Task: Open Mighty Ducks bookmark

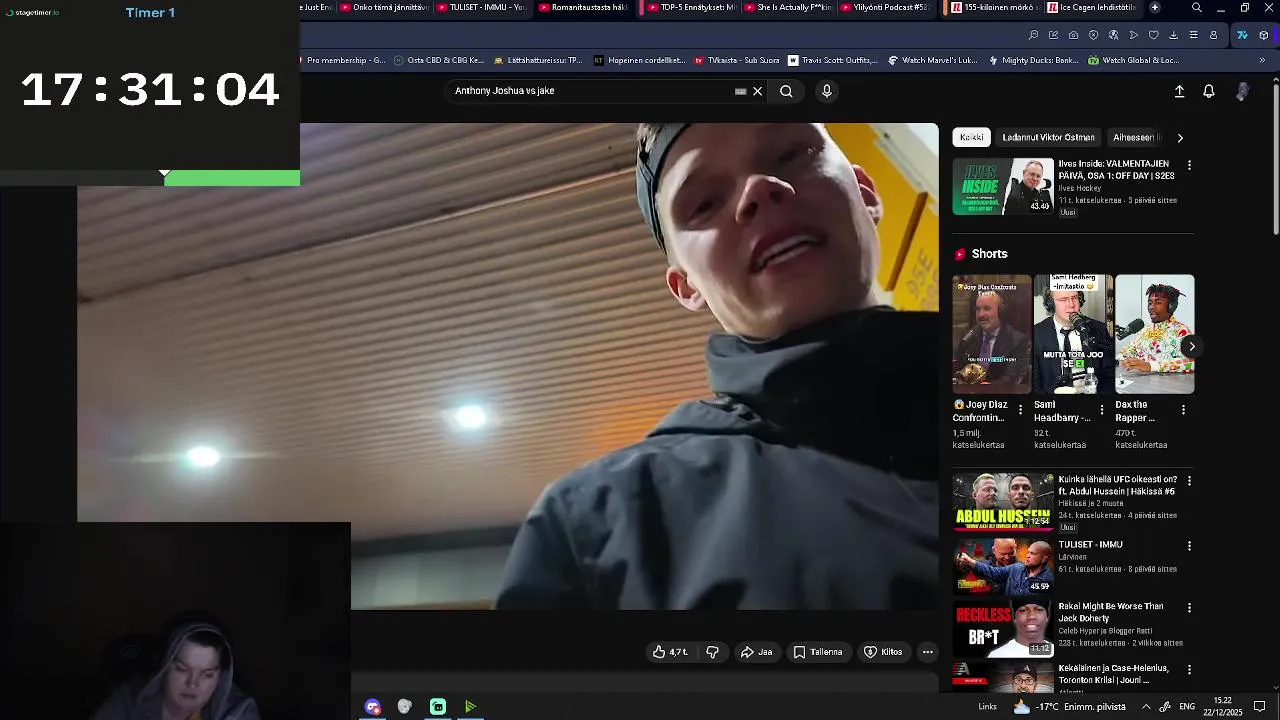Action: click(1033, 60)
